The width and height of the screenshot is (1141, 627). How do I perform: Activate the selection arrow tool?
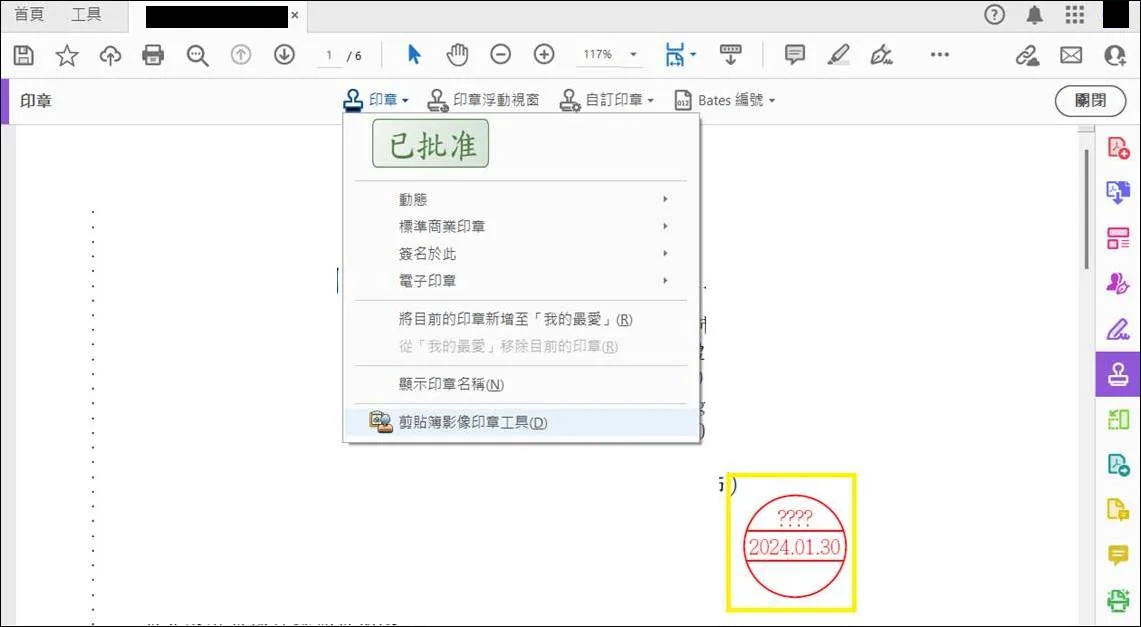414,55
